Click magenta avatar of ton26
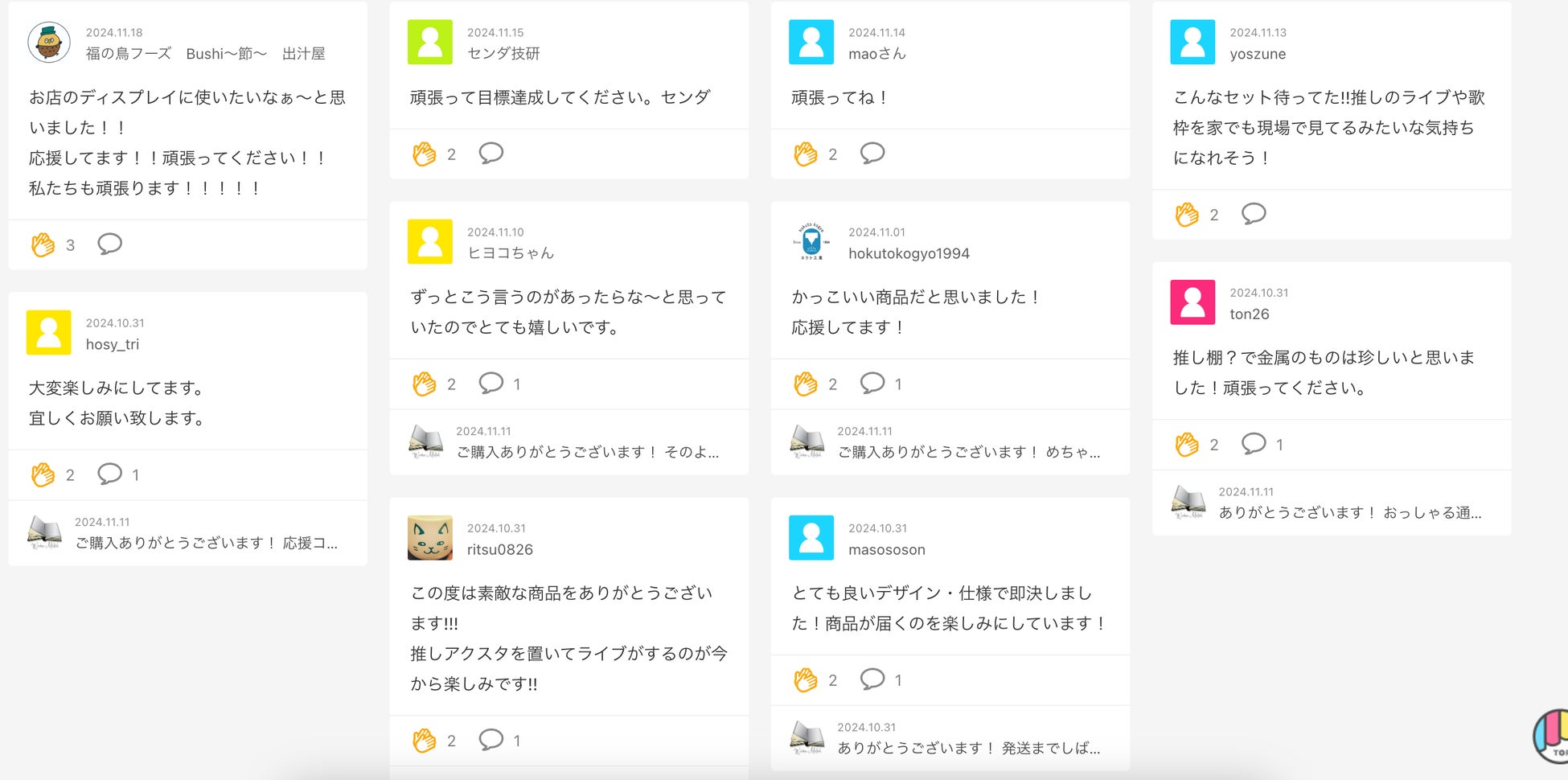The width and height of the screenshot is (1568, 780). coord(1192,302)
